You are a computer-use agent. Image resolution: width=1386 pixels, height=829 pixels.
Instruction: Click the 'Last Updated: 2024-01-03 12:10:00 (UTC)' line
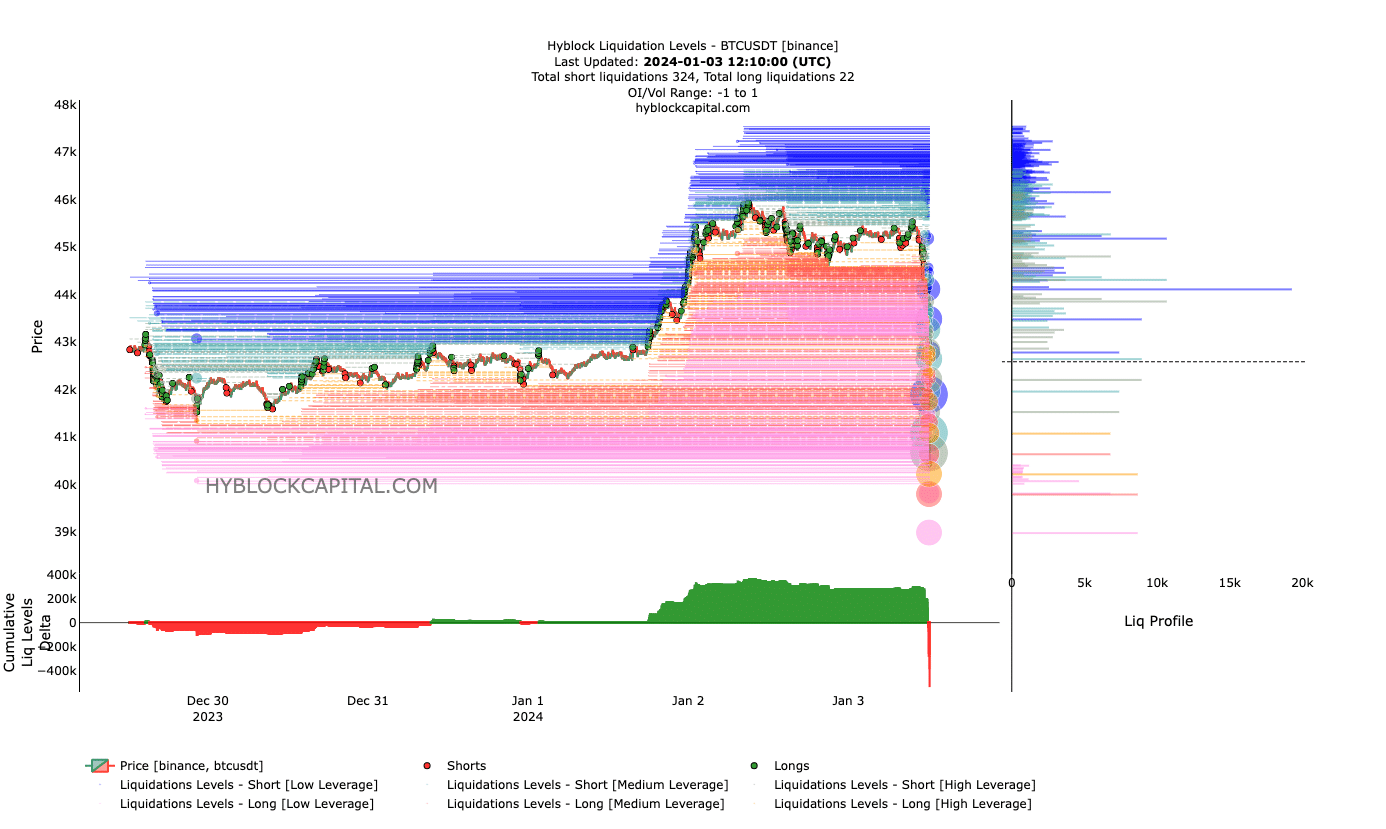point(693,61)
